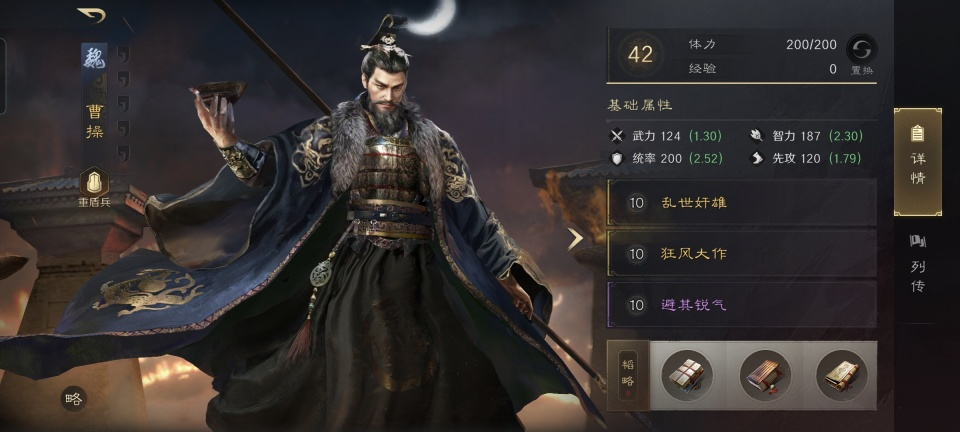Screen dimensions: 960x432
Task: Switch to the 详情 details tab
Action: tap(917, 162)
